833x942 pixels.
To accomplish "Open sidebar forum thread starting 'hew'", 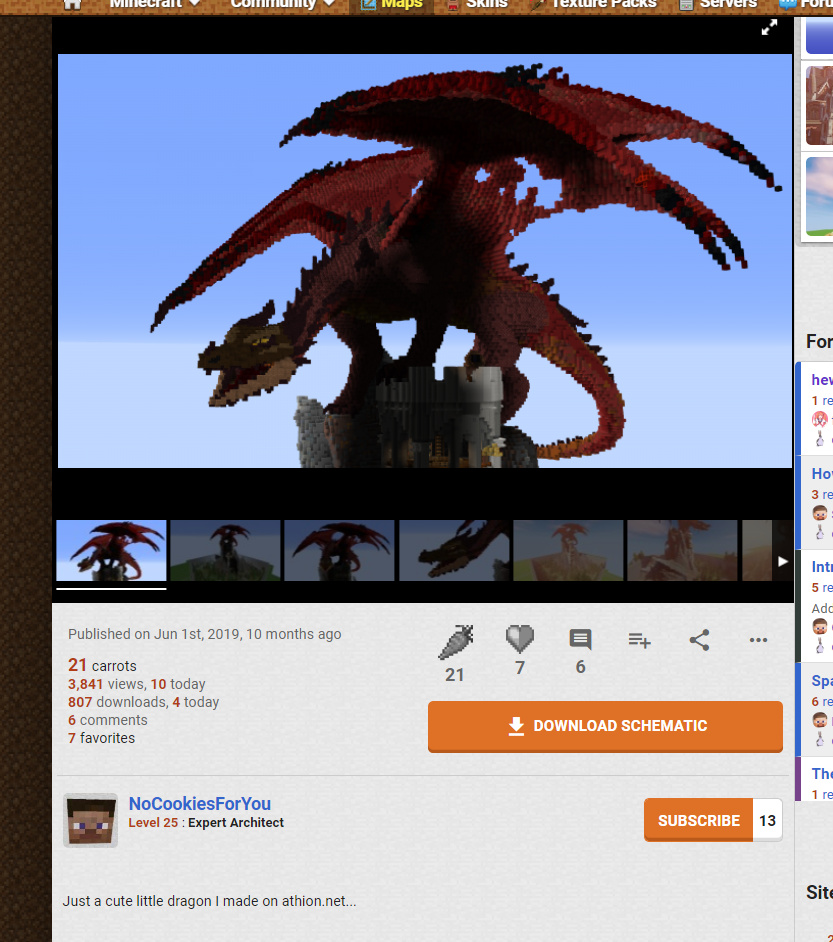I will coord(822,380).
